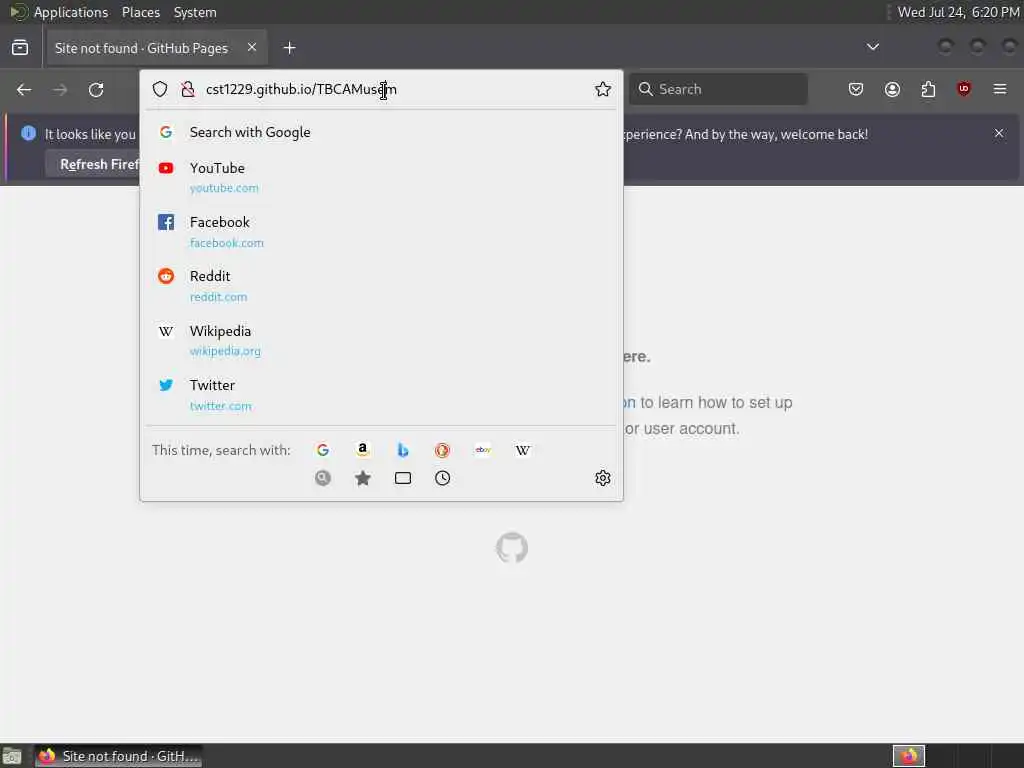Open the tracking protection shield icon
Screen dimensions: 1024x768
point(160,89)
